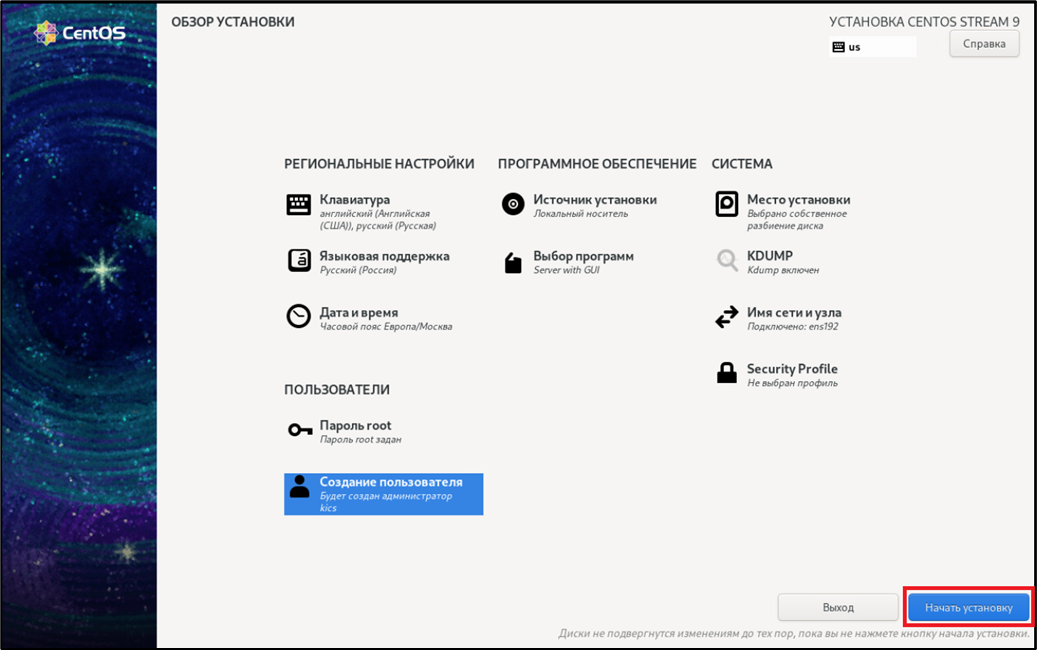This screenshot has height=650, width=1037.
Task: Click the disc icon for Источник установки
Action: pyautogui.click(x=513, y=204)
